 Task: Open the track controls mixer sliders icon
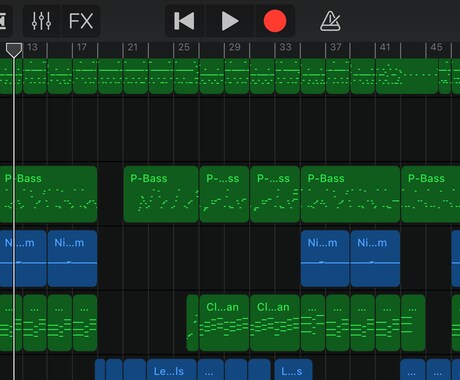[x=41, y=21]
